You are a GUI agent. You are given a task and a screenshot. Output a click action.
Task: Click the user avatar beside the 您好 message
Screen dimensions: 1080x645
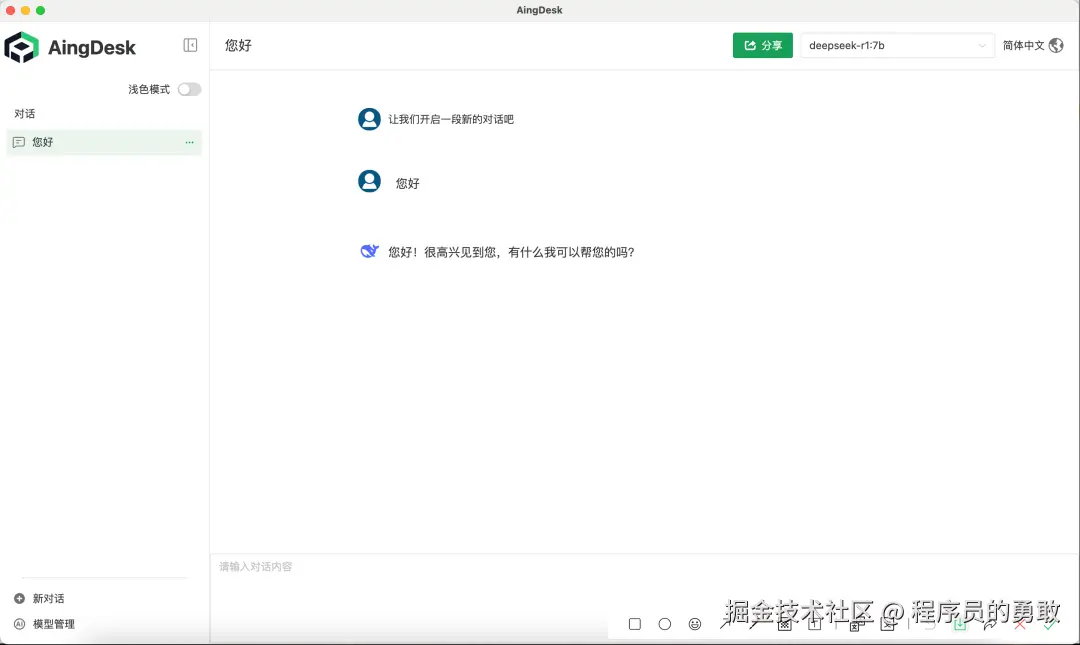(x=369, y=181)
